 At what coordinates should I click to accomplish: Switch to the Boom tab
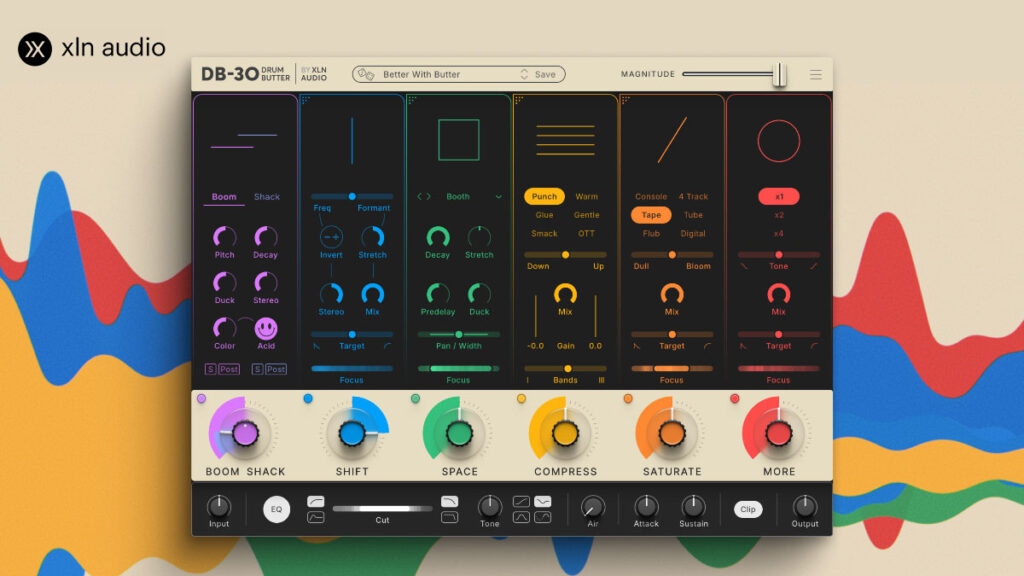(224, 197)
